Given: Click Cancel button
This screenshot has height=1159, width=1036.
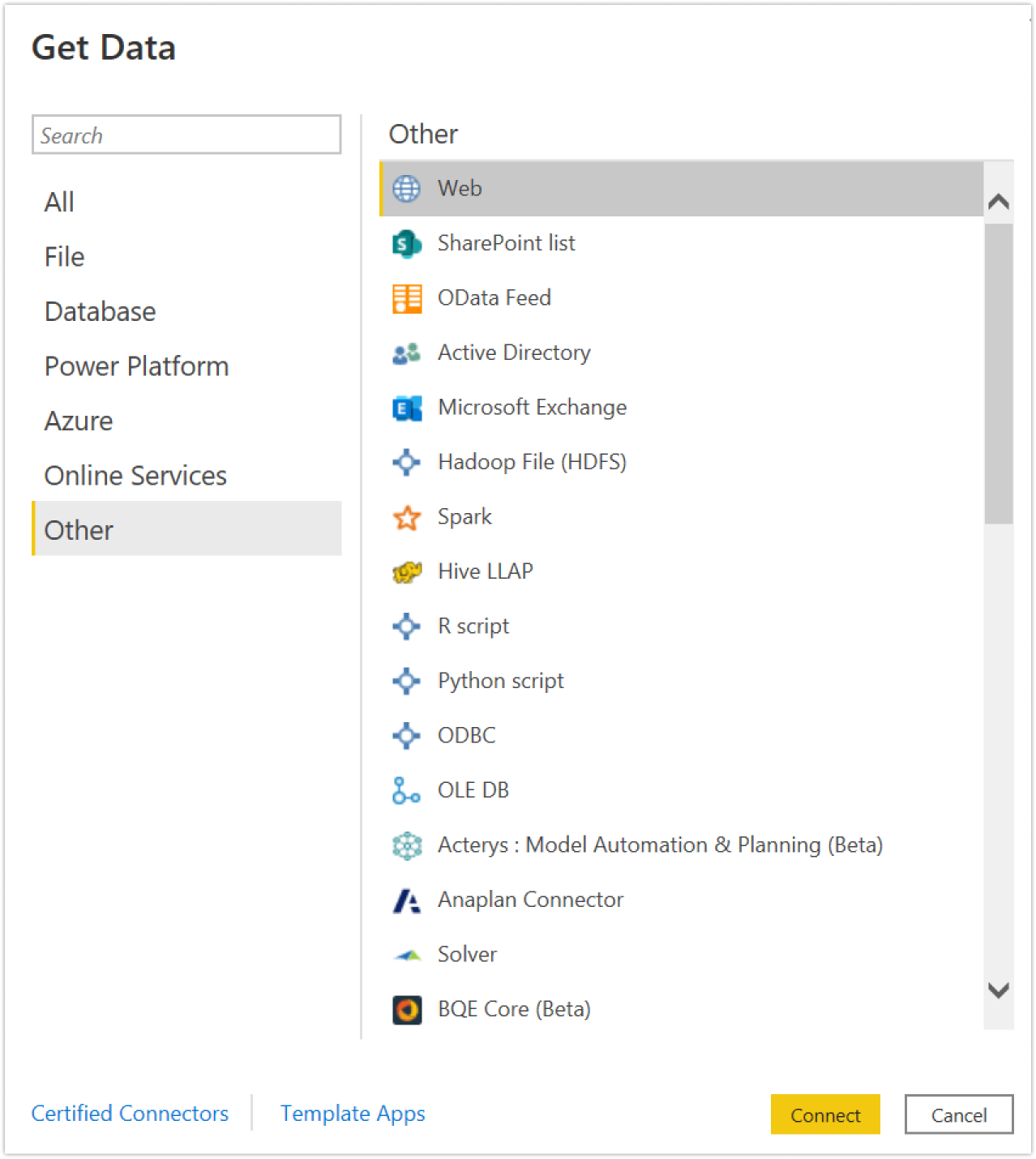Looking at the screenshot, I should [959, 1114].
